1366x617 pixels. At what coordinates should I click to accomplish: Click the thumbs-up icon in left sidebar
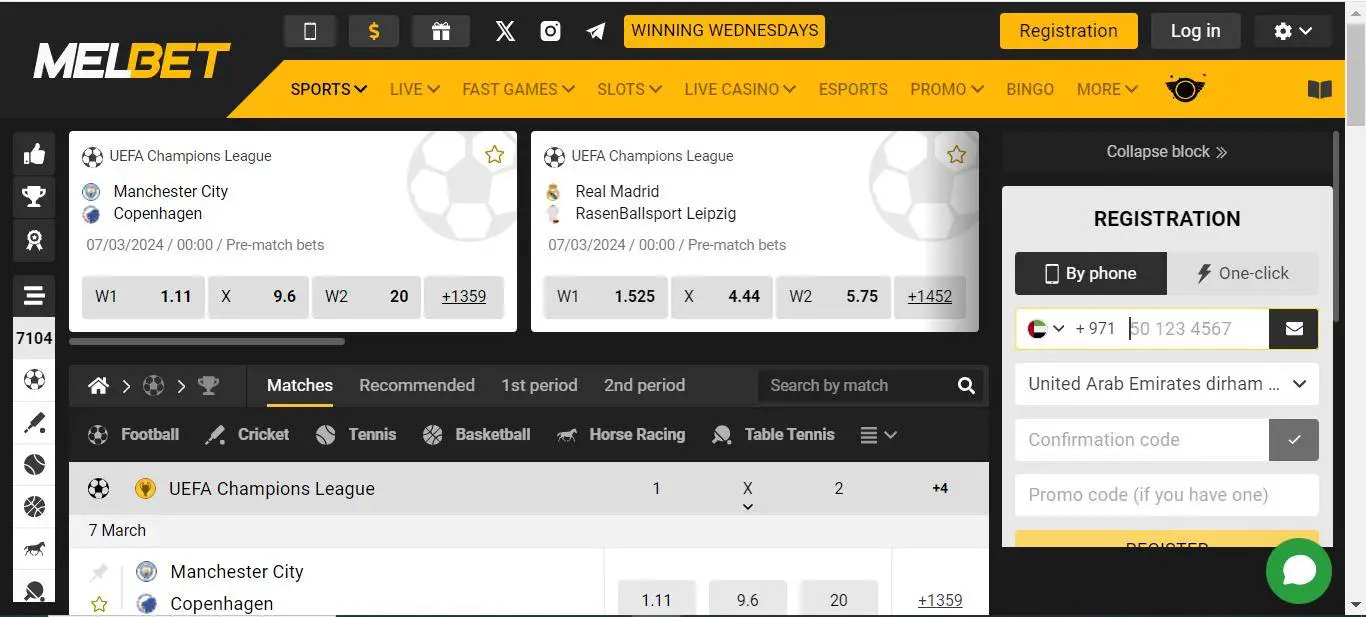click(x=34, y=154)
